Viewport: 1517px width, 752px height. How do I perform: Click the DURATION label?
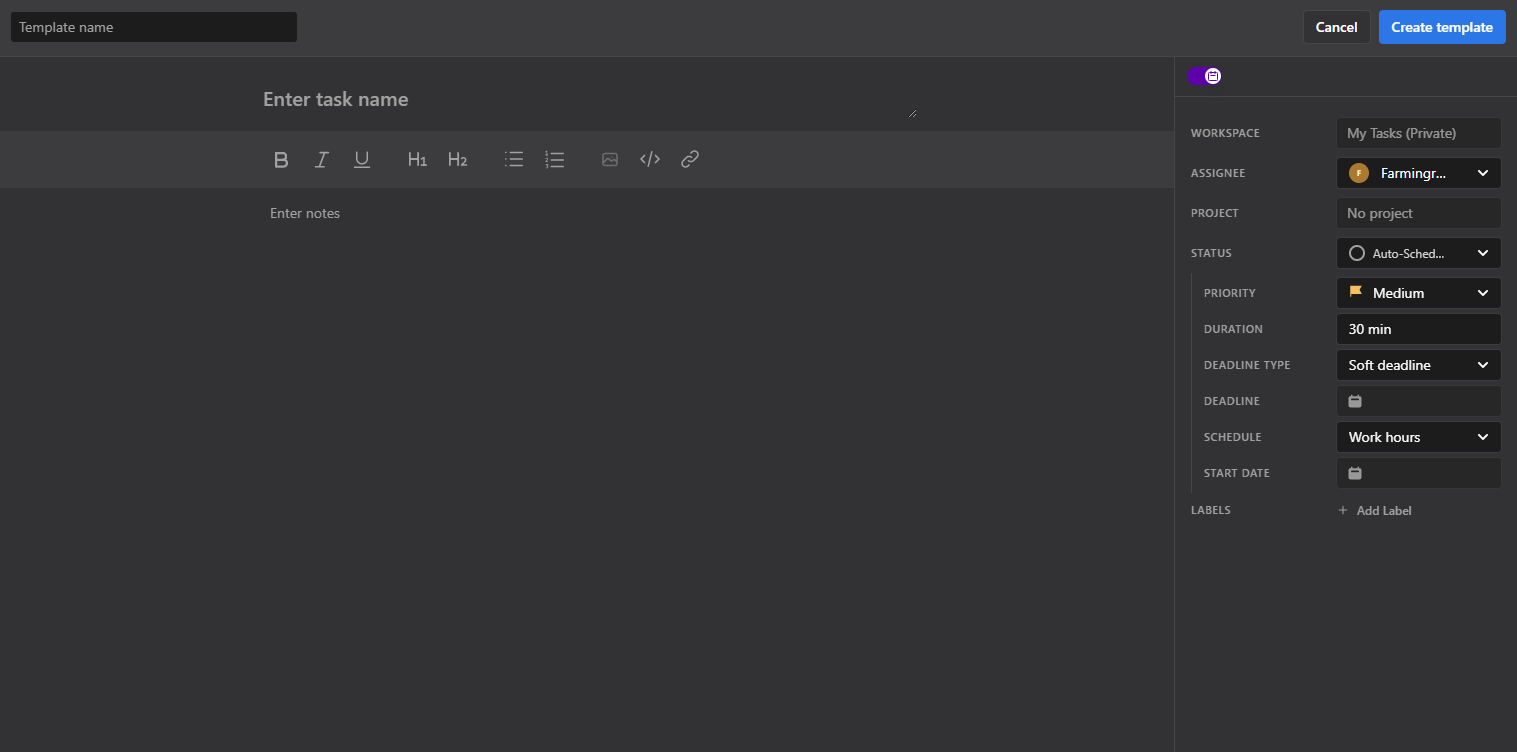[x=1233, y=329]
